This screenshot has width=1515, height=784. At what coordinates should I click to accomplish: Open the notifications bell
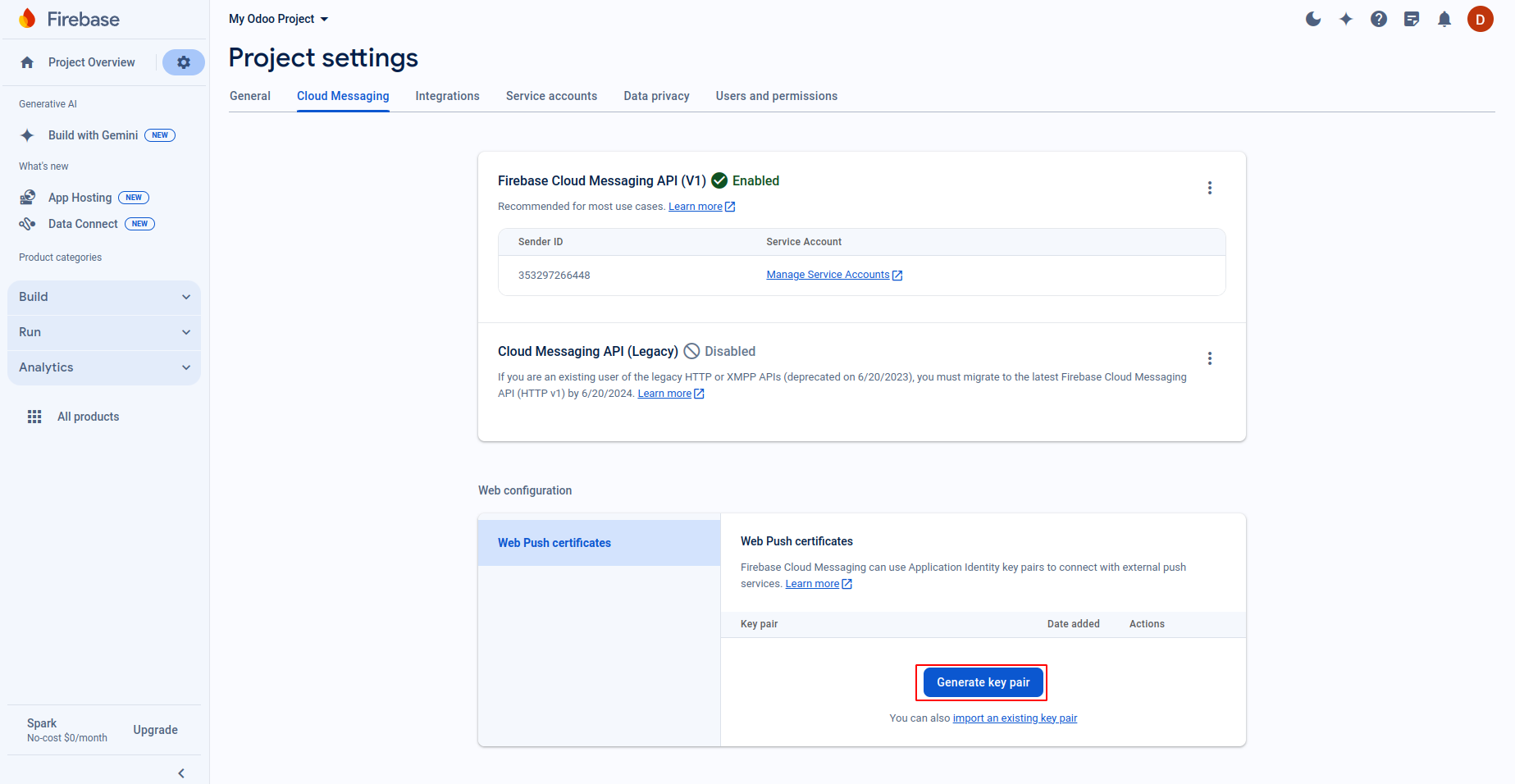[x=1444, y=19]
